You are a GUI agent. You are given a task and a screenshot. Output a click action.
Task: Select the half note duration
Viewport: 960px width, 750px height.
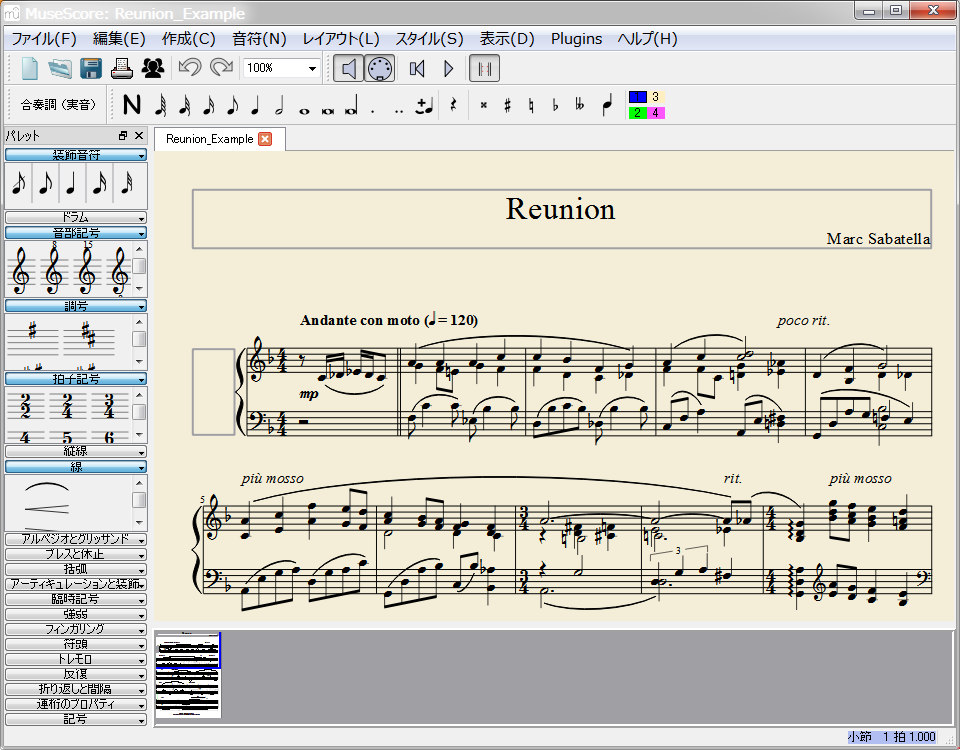[x=279, y=105]
